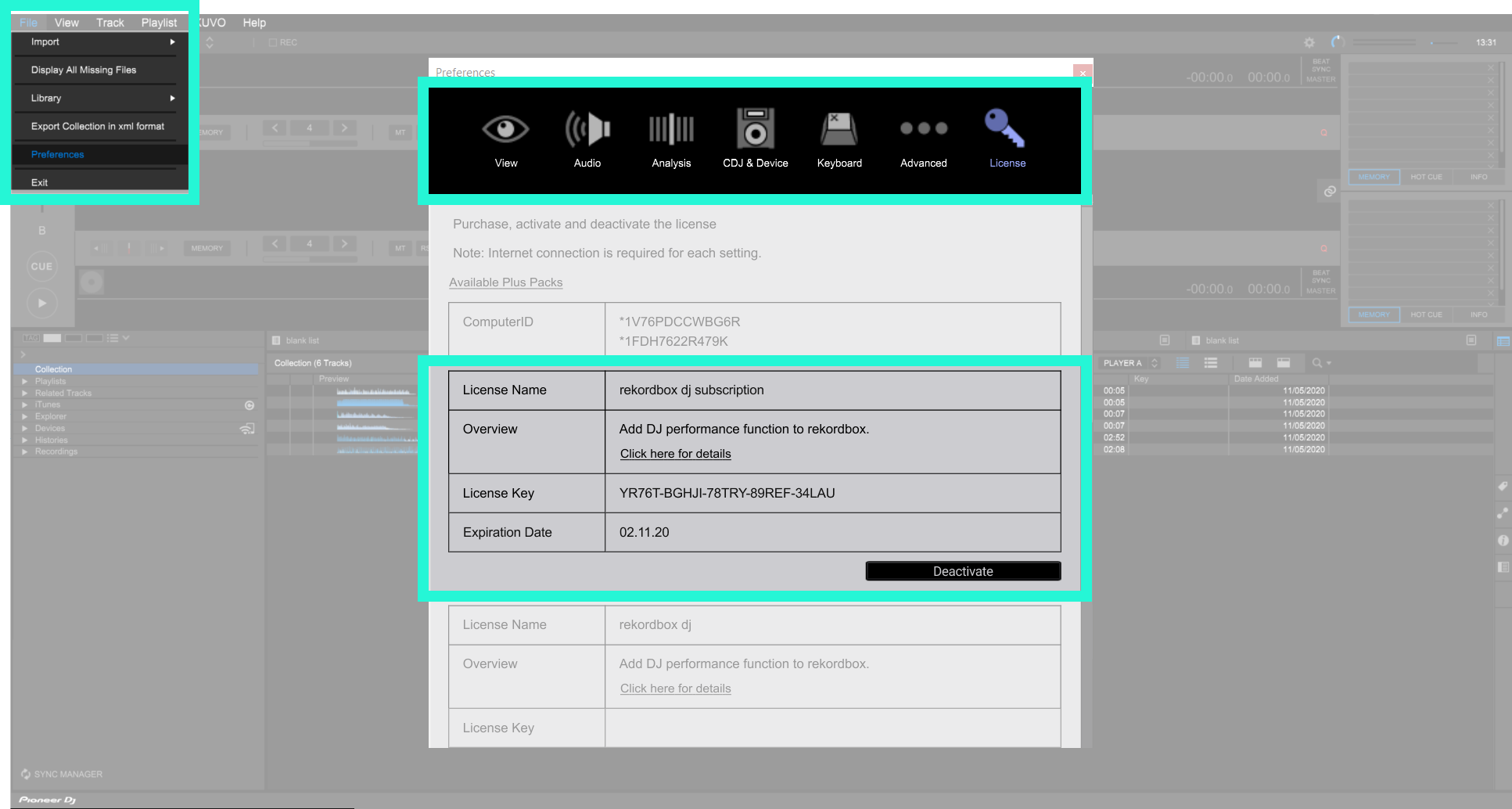Image resolution: width=1512 pixels, height=809 pixels.
Task: Open the Import submenu arrow
Action: pos(172,42)
